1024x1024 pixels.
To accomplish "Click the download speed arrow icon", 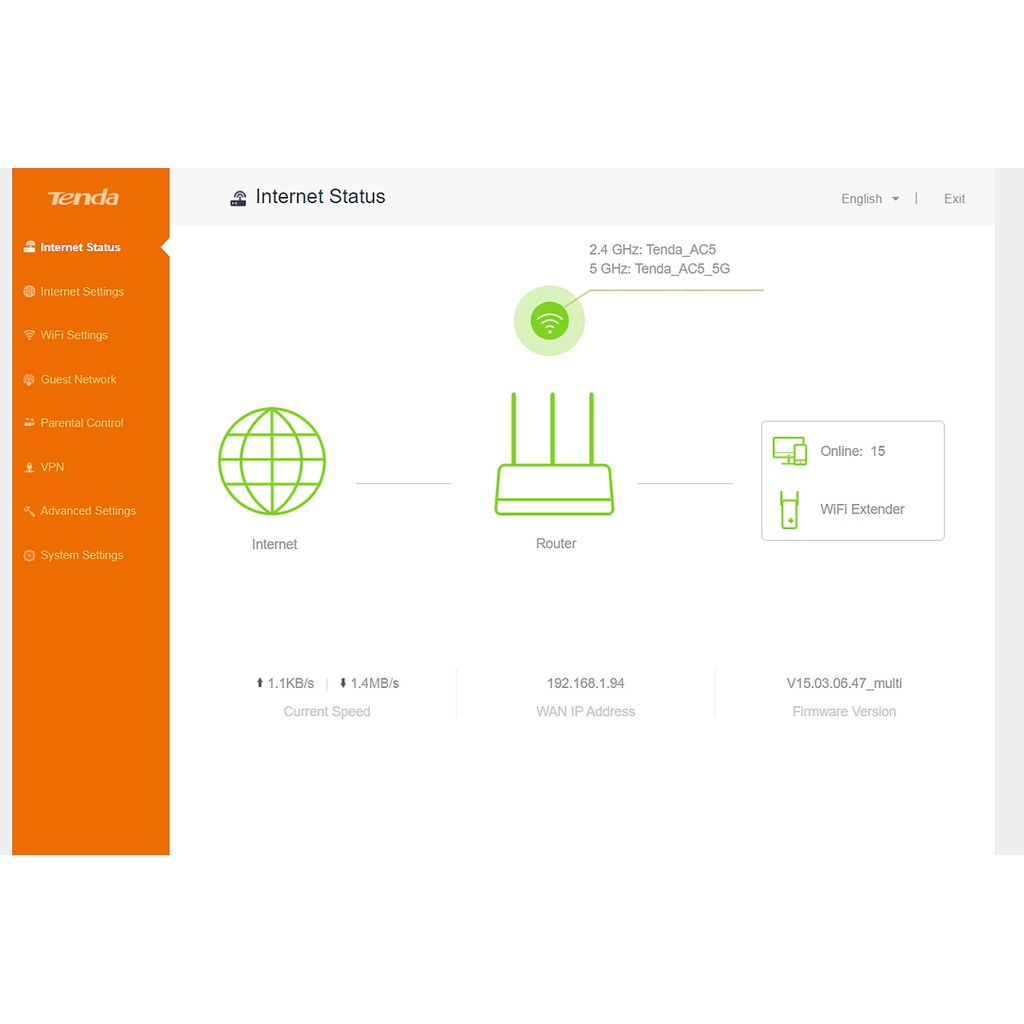I will click(x=343, y=682).
